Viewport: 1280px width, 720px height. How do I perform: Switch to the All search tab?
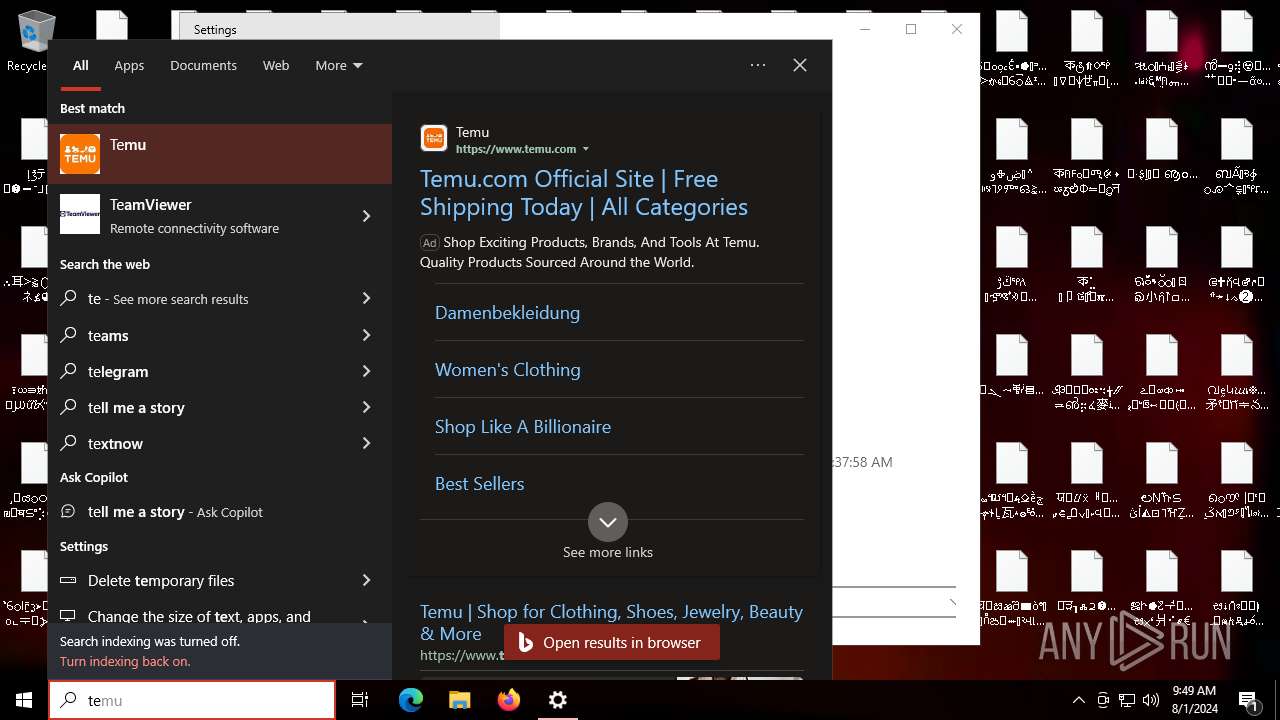pos(81,65)
